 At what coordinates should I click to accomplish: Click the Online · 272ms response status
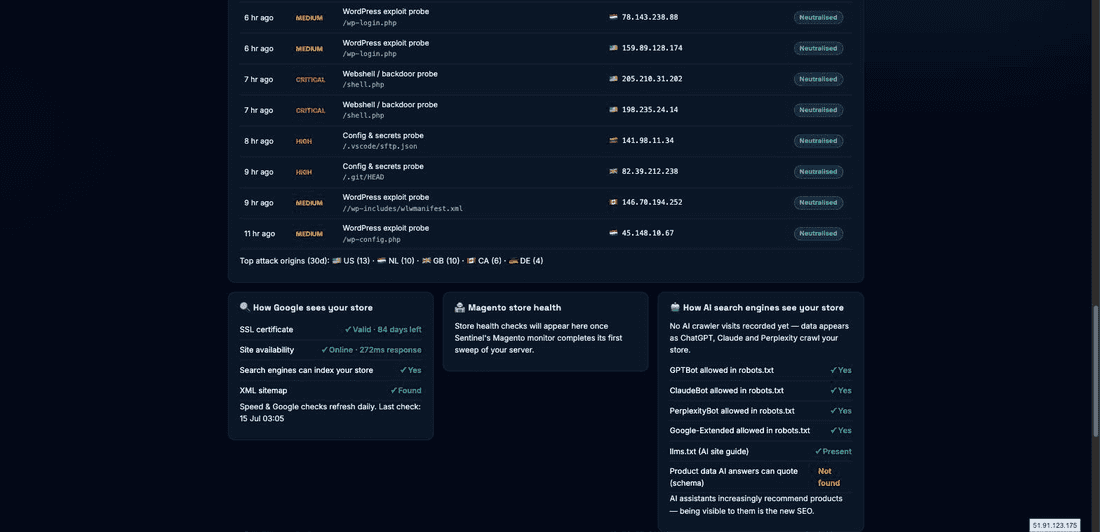coord(372,350)
